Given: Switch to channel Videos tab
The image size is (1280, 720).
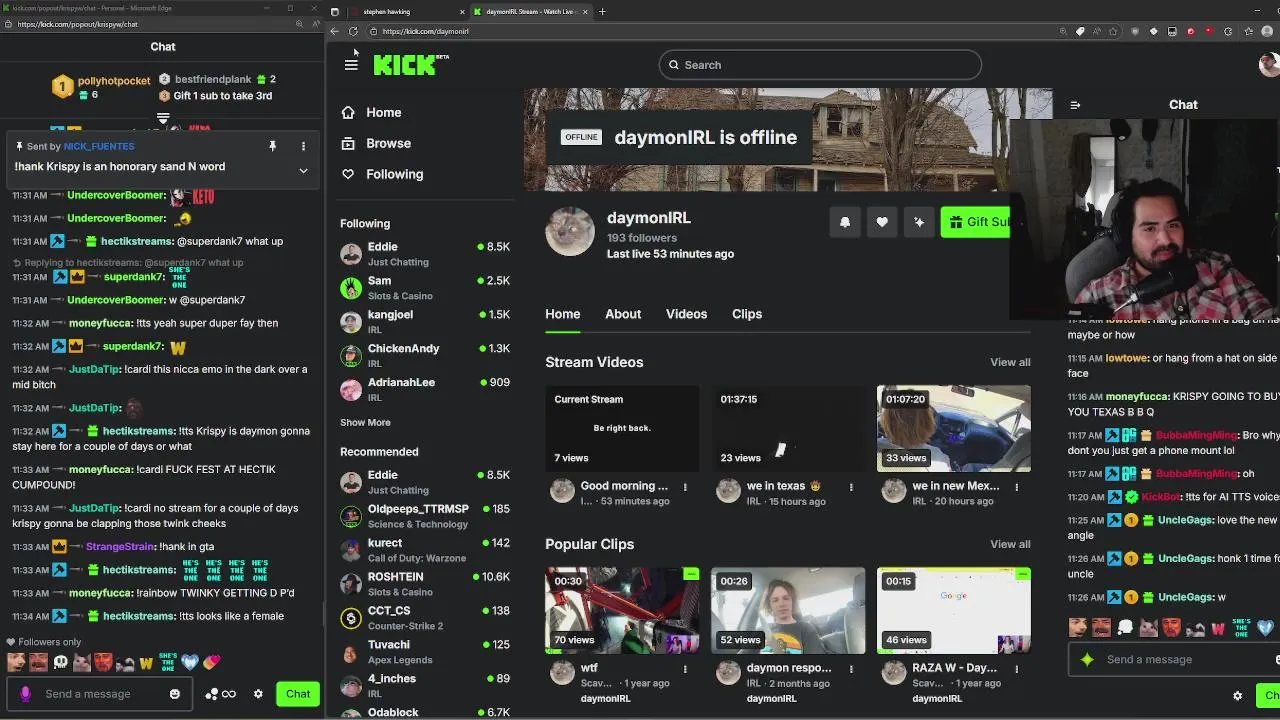Looking at the screenshot, I should tap(686, 314).
